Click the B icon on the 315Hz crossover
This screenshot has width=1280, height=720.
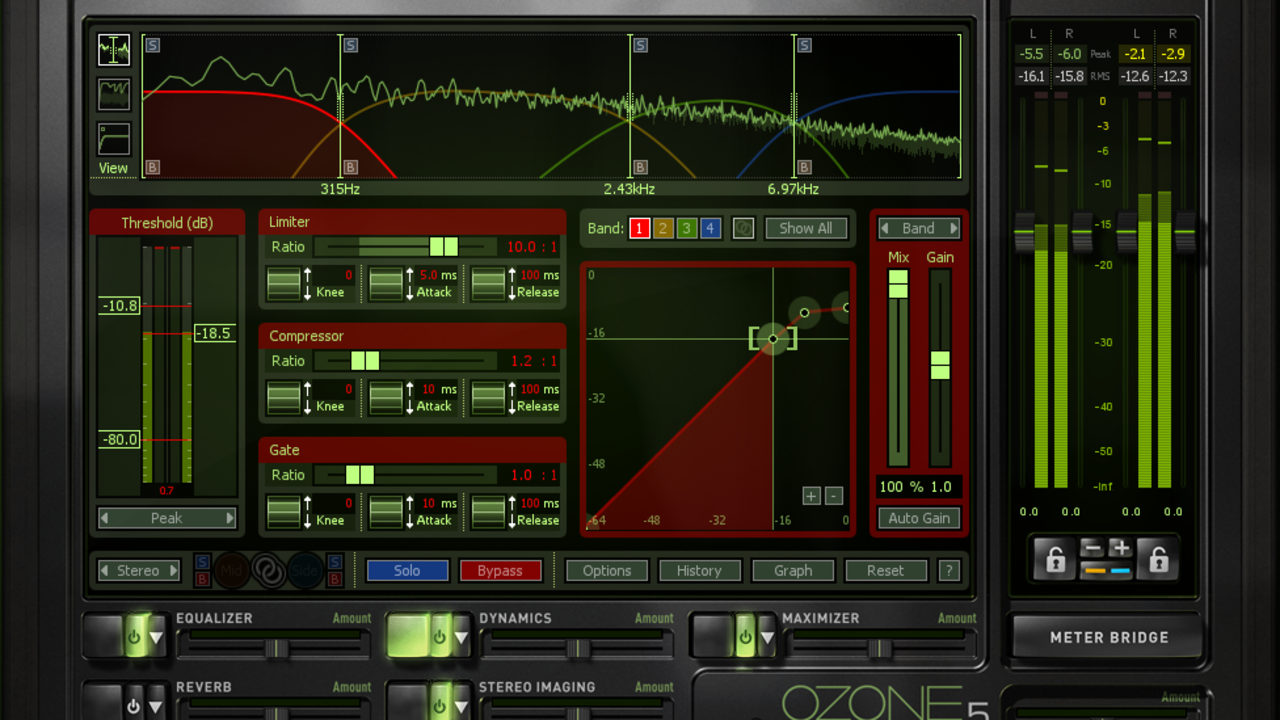pos(350,167)
